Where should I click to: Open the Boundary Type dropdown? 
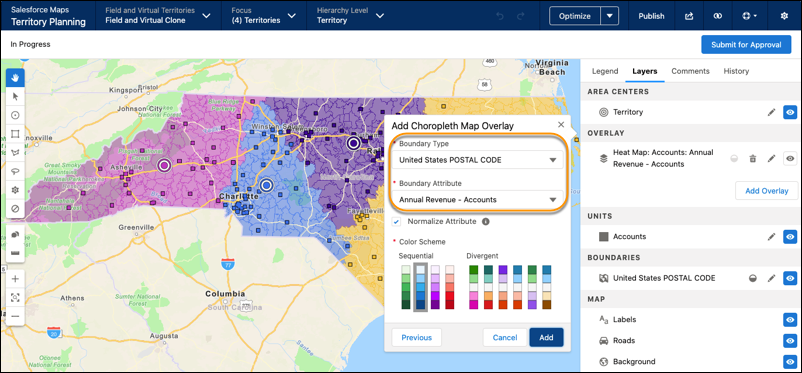(x=478, y=160)
